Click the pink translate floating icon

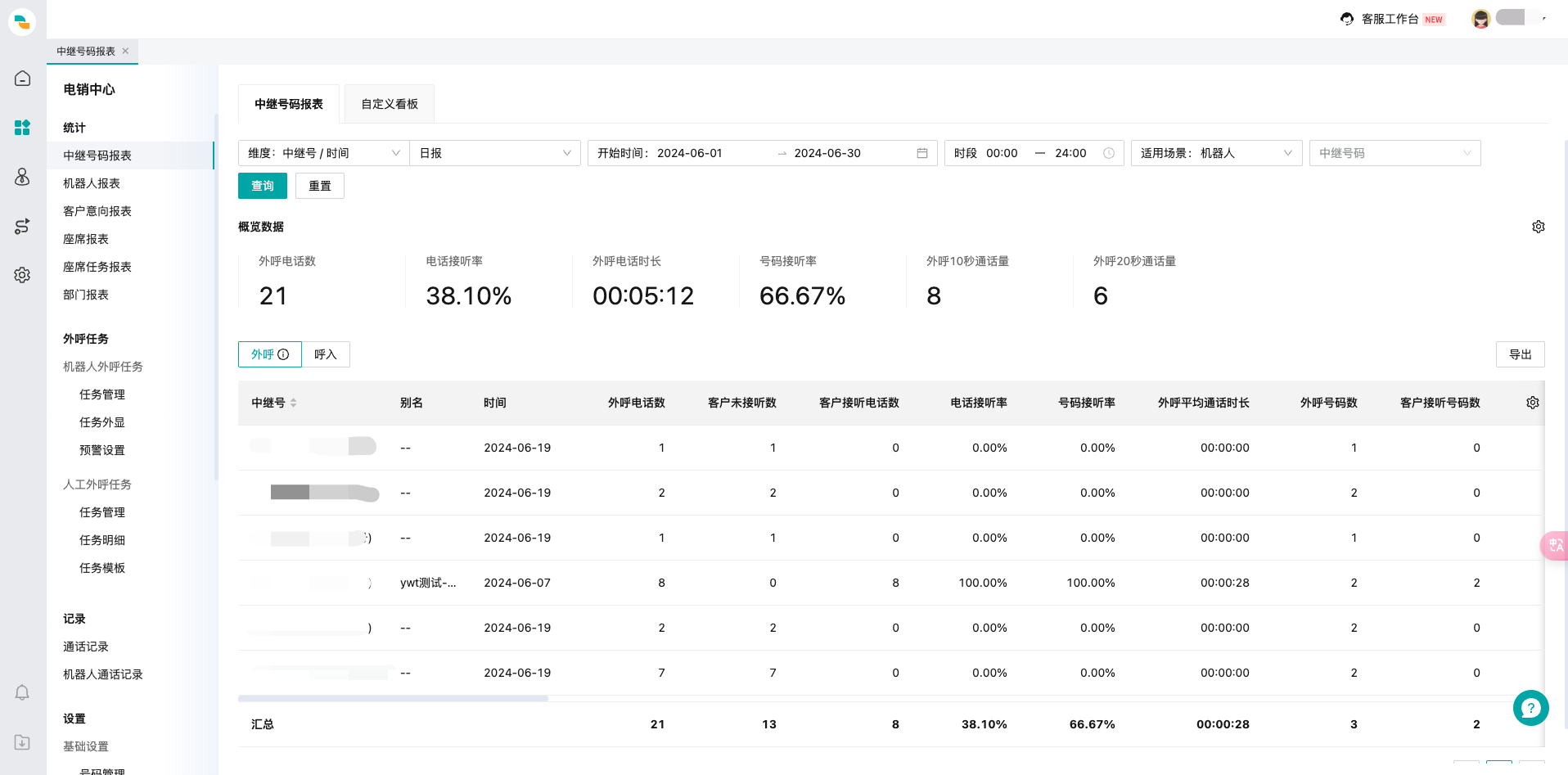point(1555,545)
